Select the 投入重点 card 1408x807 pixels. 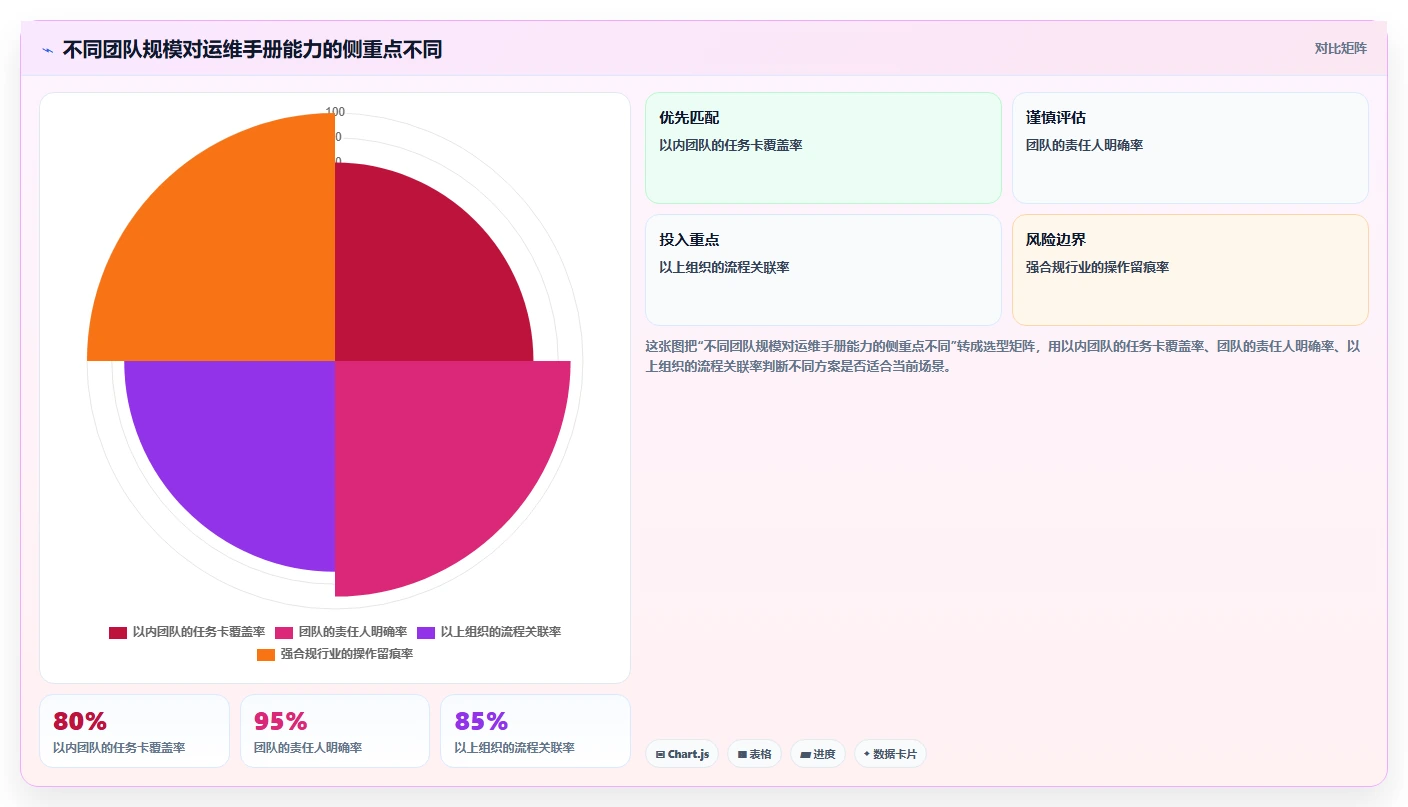coord(823,270)
